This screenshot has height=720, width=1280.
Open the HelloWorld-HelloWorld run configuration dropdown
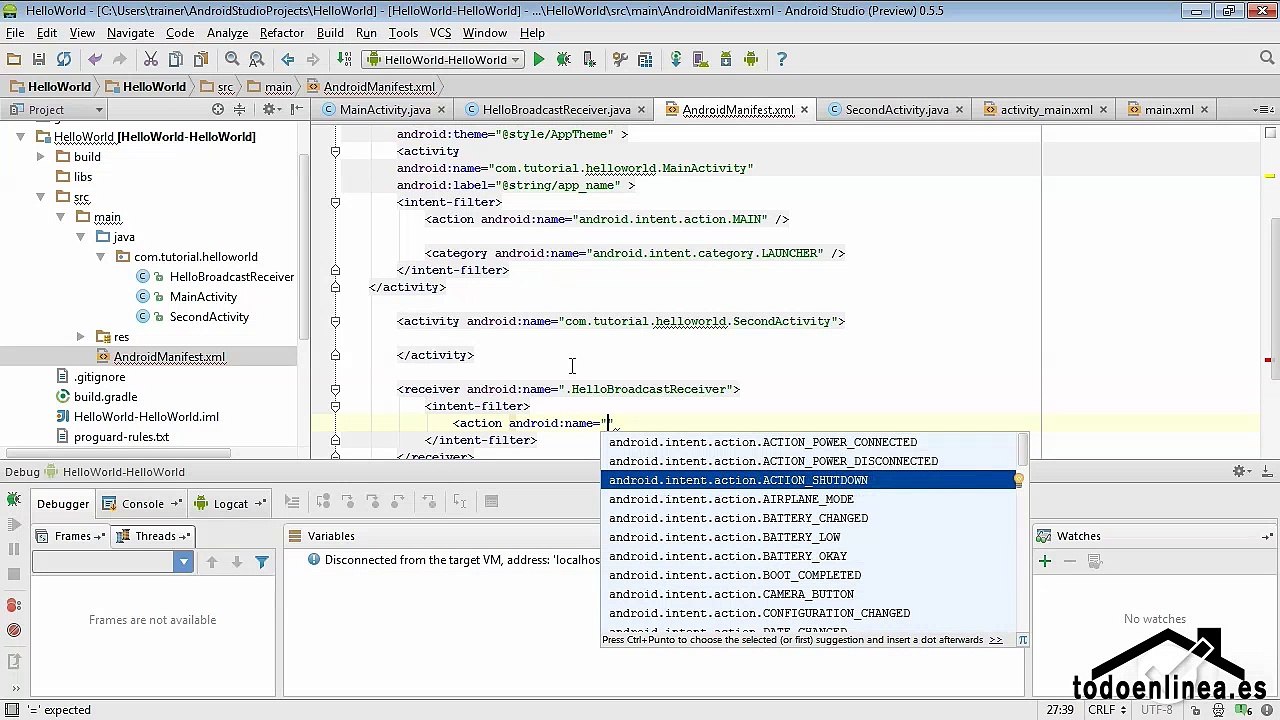click(445, 60)
